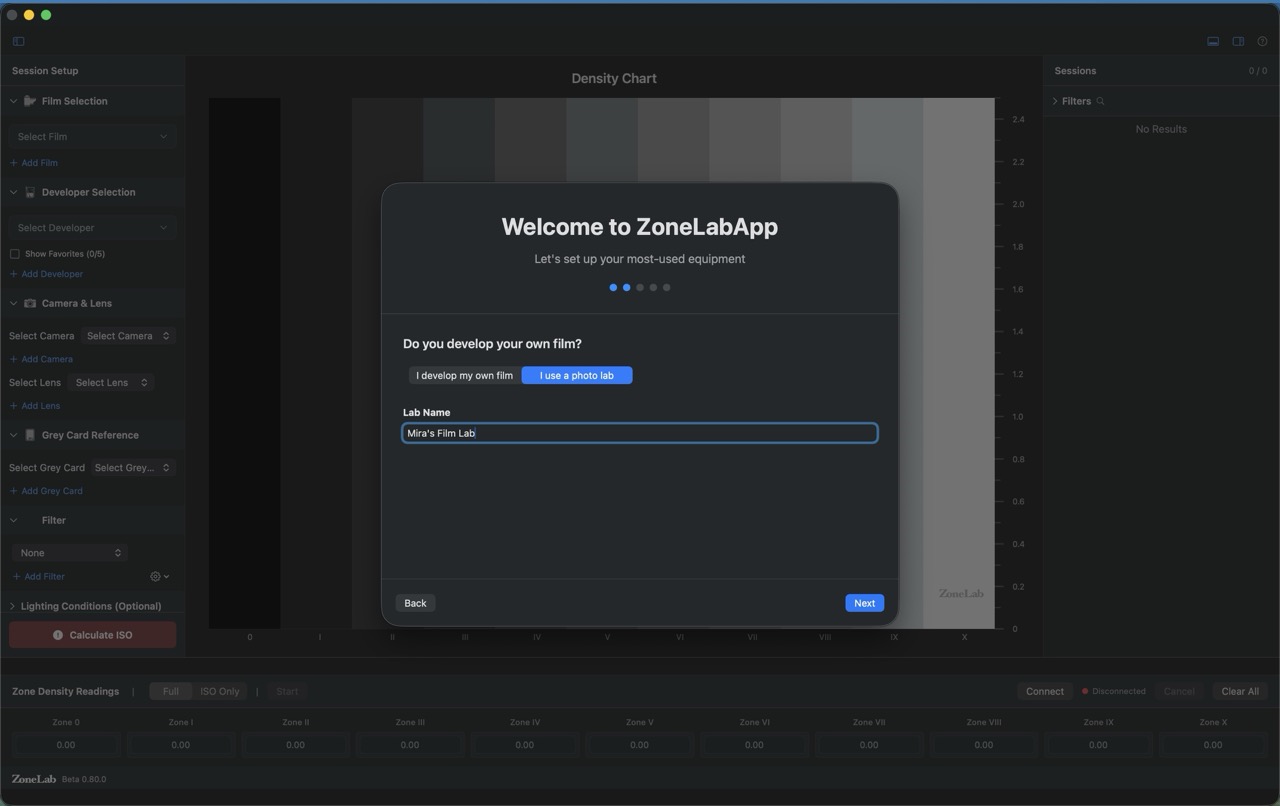The height and width of the screenshot is (806, 1280).
Task: Click the Zone X density field
Action: tap(1213, 744)
